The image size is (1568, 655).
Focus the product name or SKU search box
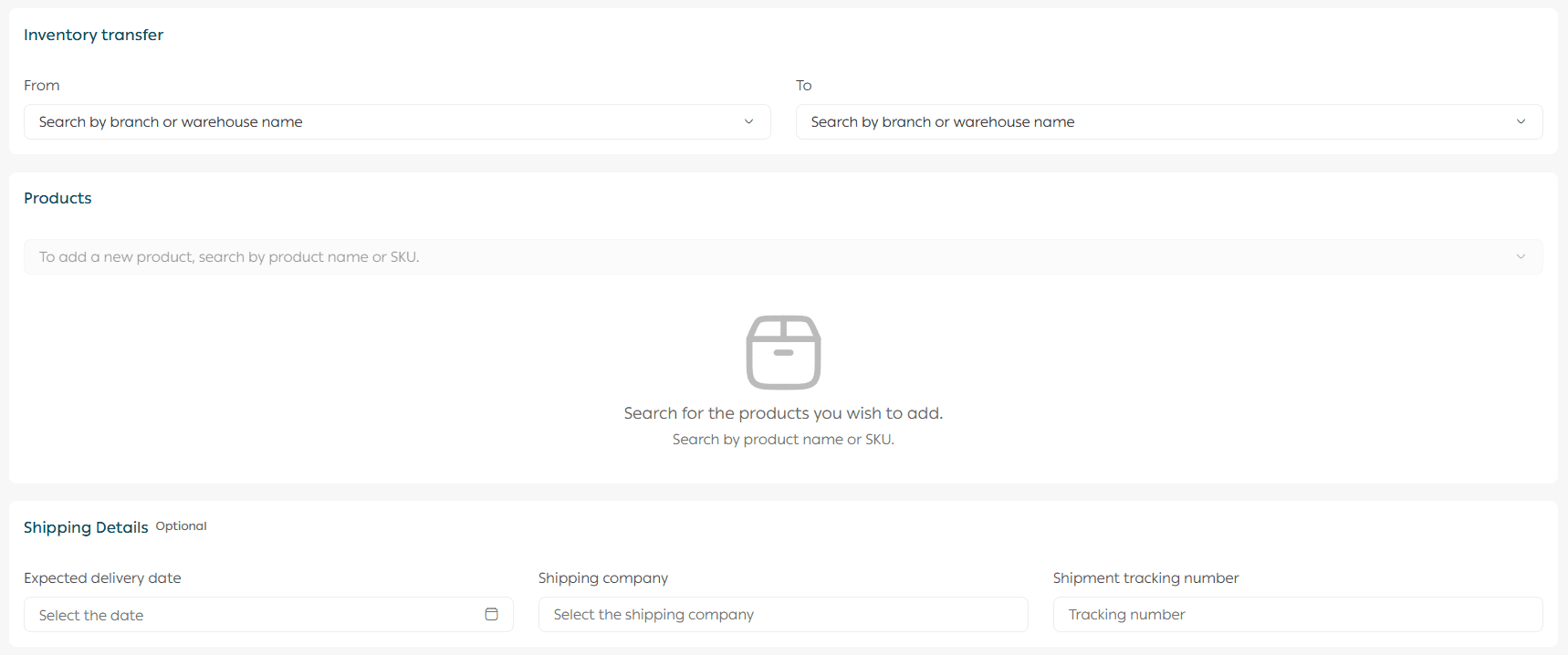pyautogui.click(x=767, y=256)
